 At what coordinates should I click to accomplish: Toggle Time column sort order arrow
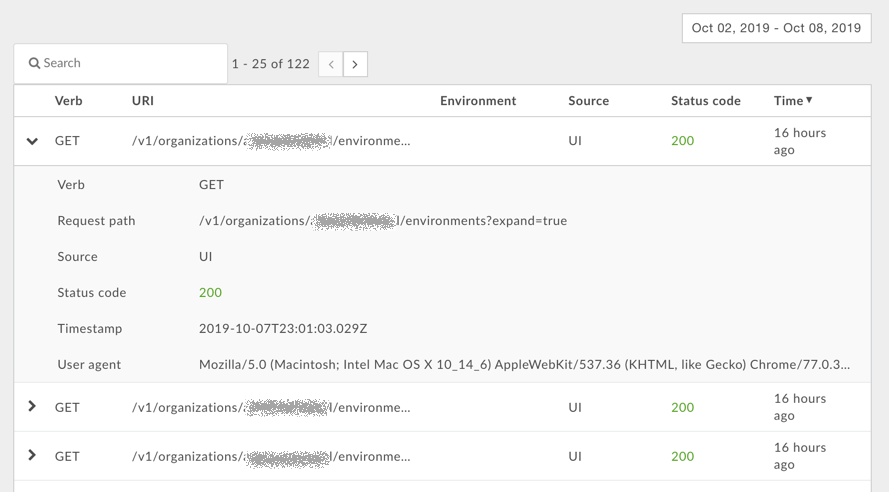pyautogui.click(x=809, y=100)
